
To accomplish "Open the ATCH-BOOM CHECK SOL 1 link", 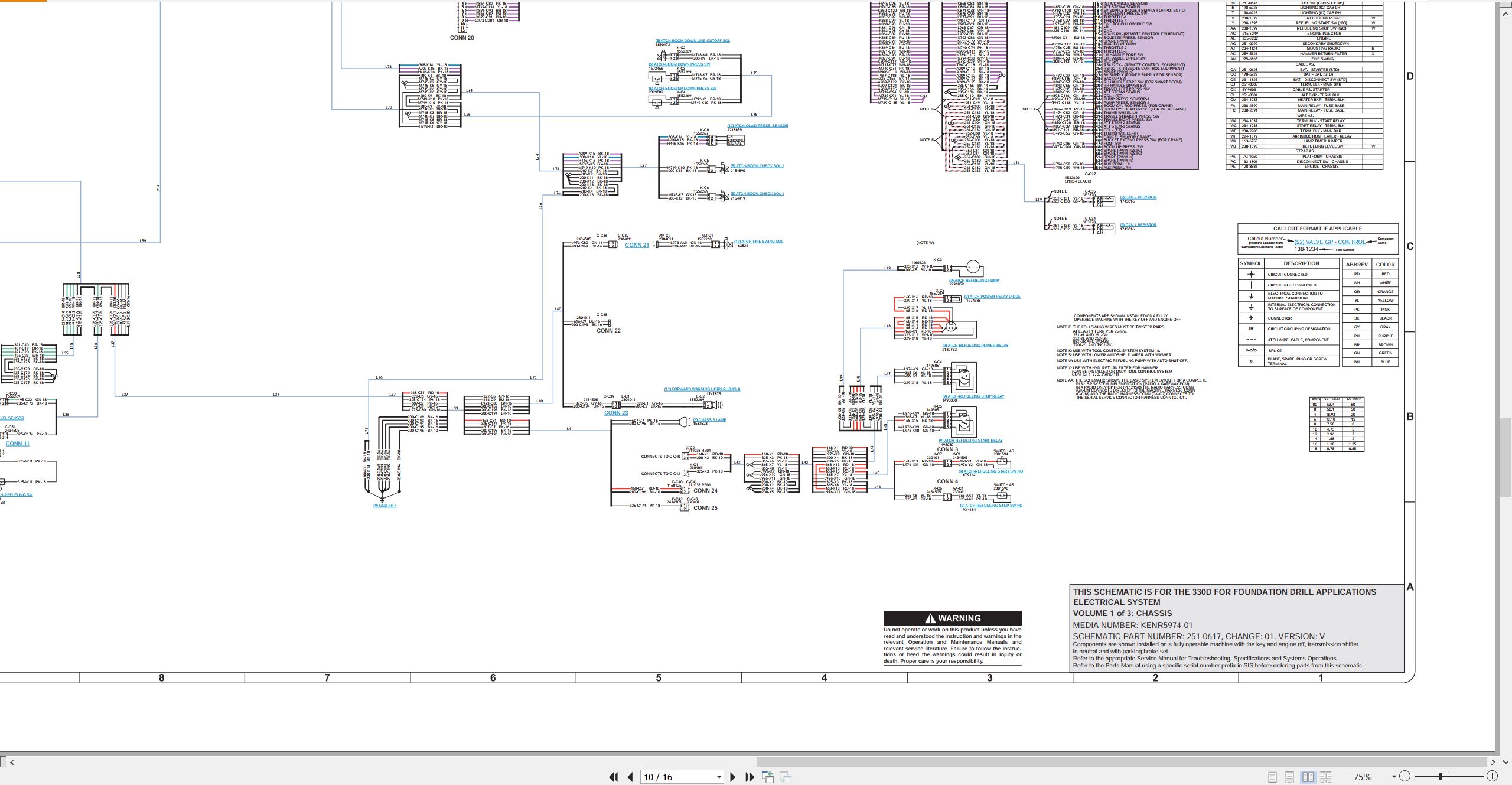I will (757, 194).
